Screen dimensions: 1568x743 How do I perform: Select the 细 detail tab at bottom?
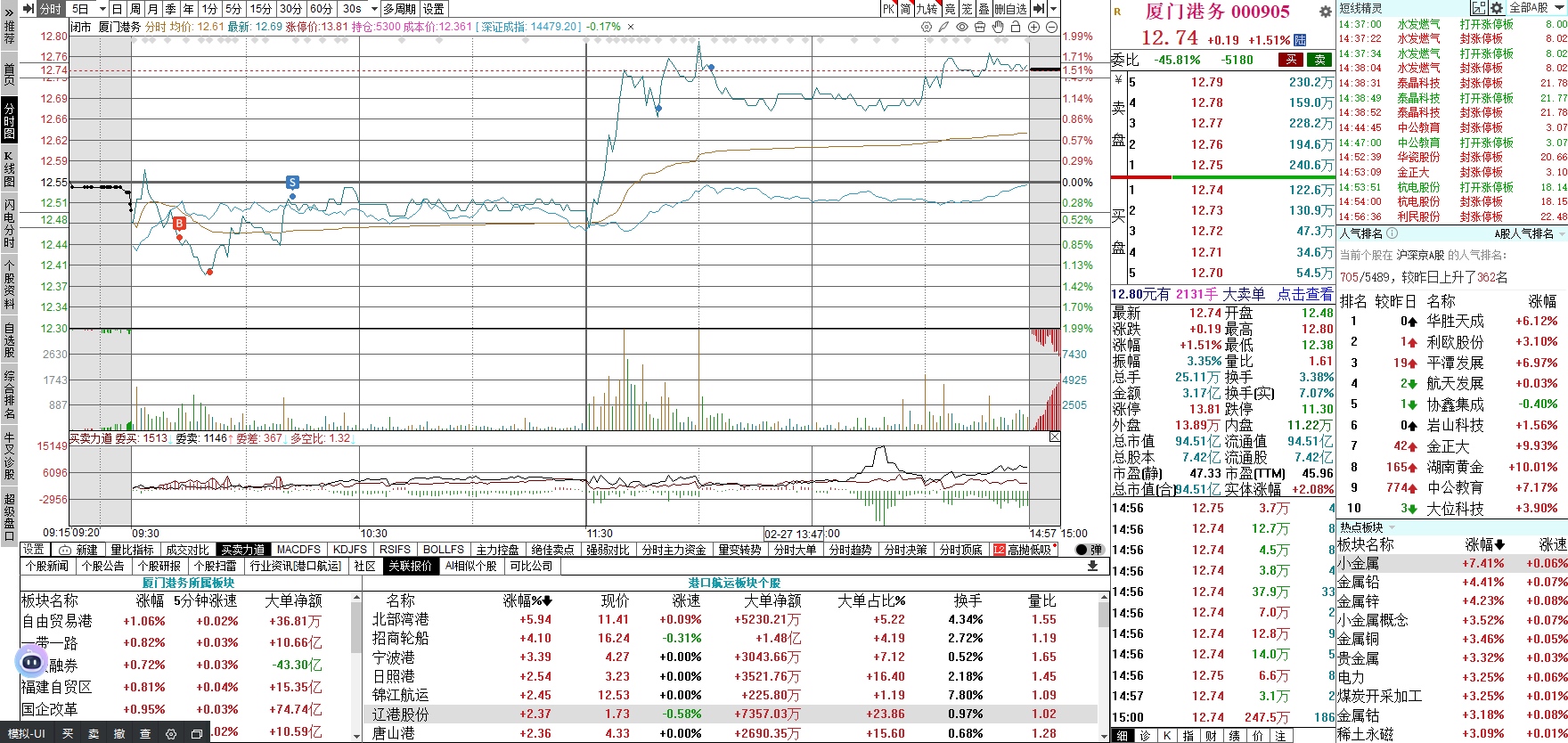[x=1122, y=736]
